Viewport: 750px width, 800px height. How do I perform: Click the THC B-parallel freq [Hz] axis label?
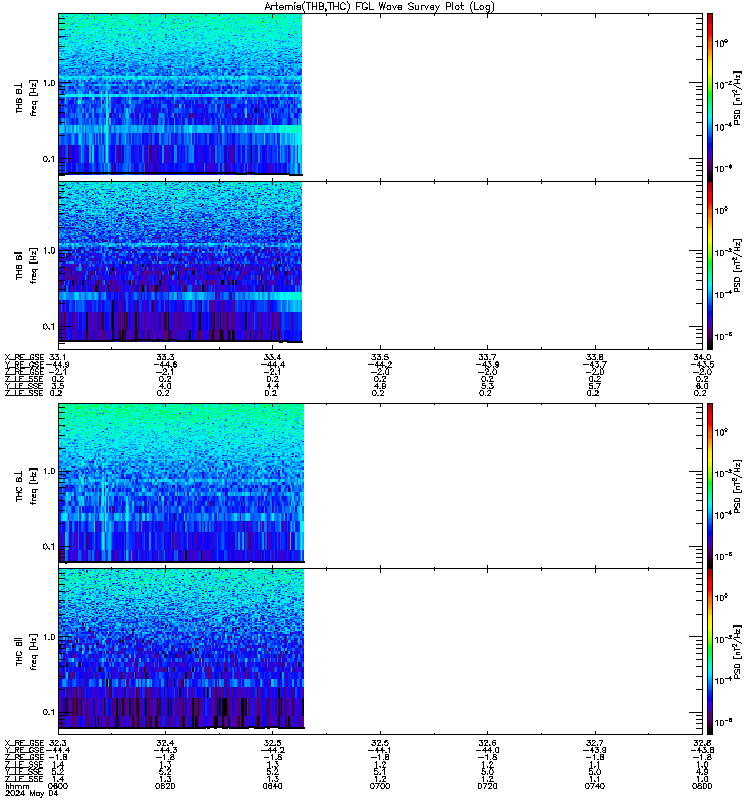tap(33, 652)
